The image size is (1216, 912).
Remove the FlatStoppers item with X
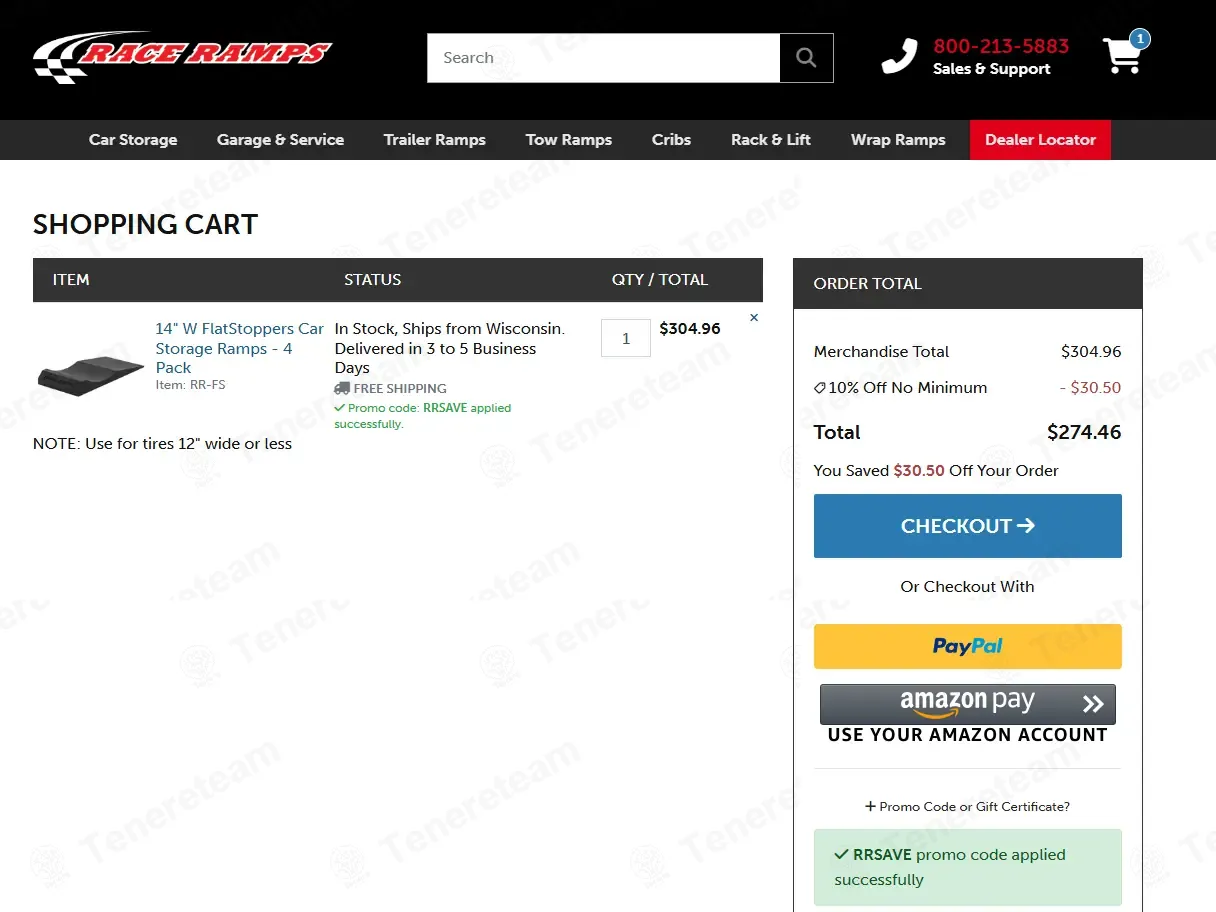pyautogui.click(x=754, y=318)
